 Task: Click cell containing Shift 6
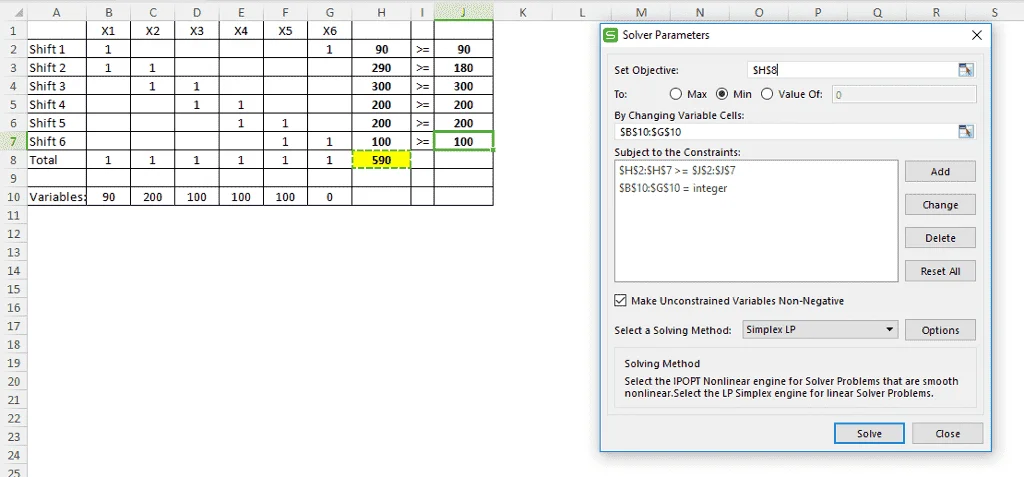(x=57, y=141)
